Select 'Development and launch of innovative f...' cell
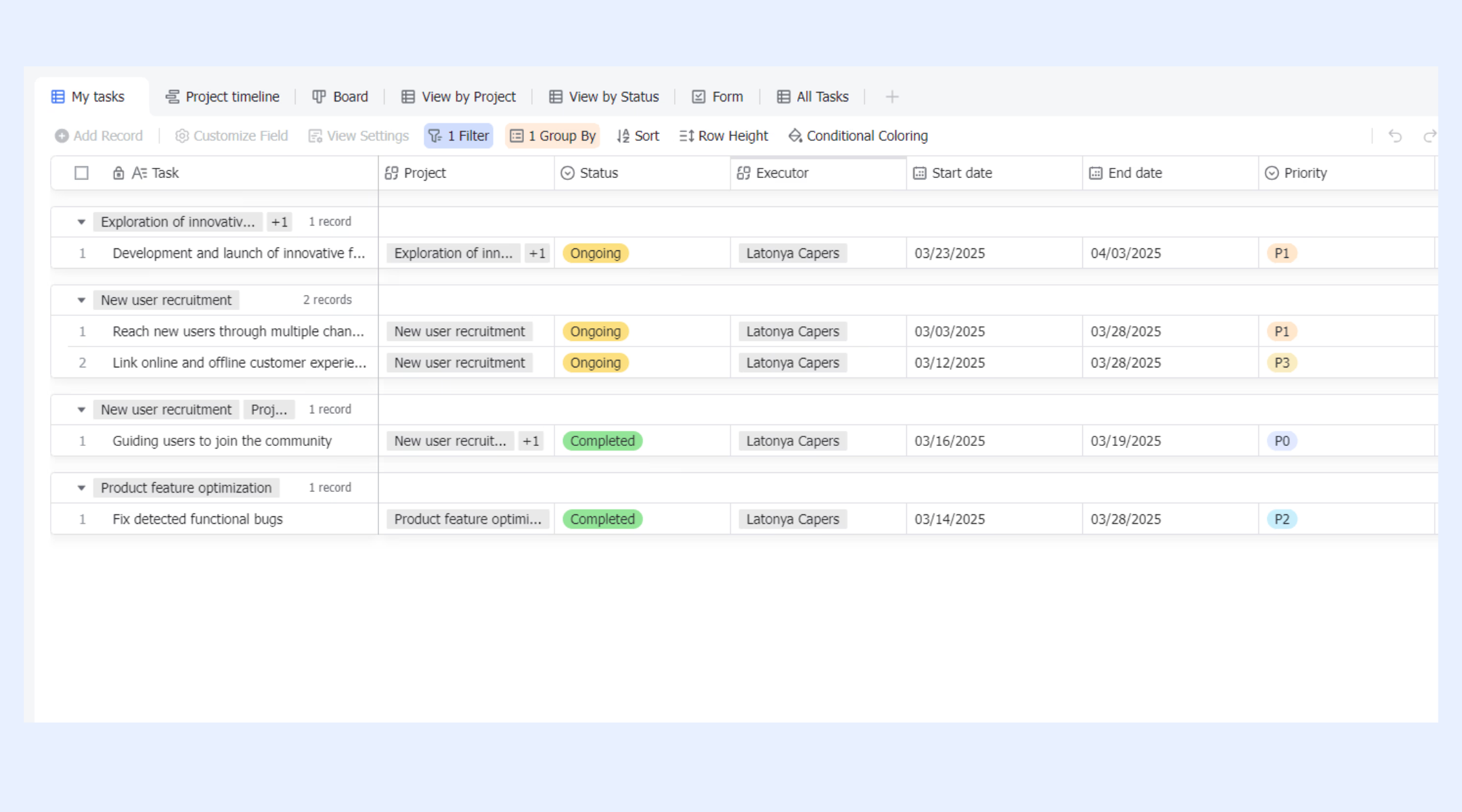This screenshot has height=812, width=1462. [x=239, y=253]
